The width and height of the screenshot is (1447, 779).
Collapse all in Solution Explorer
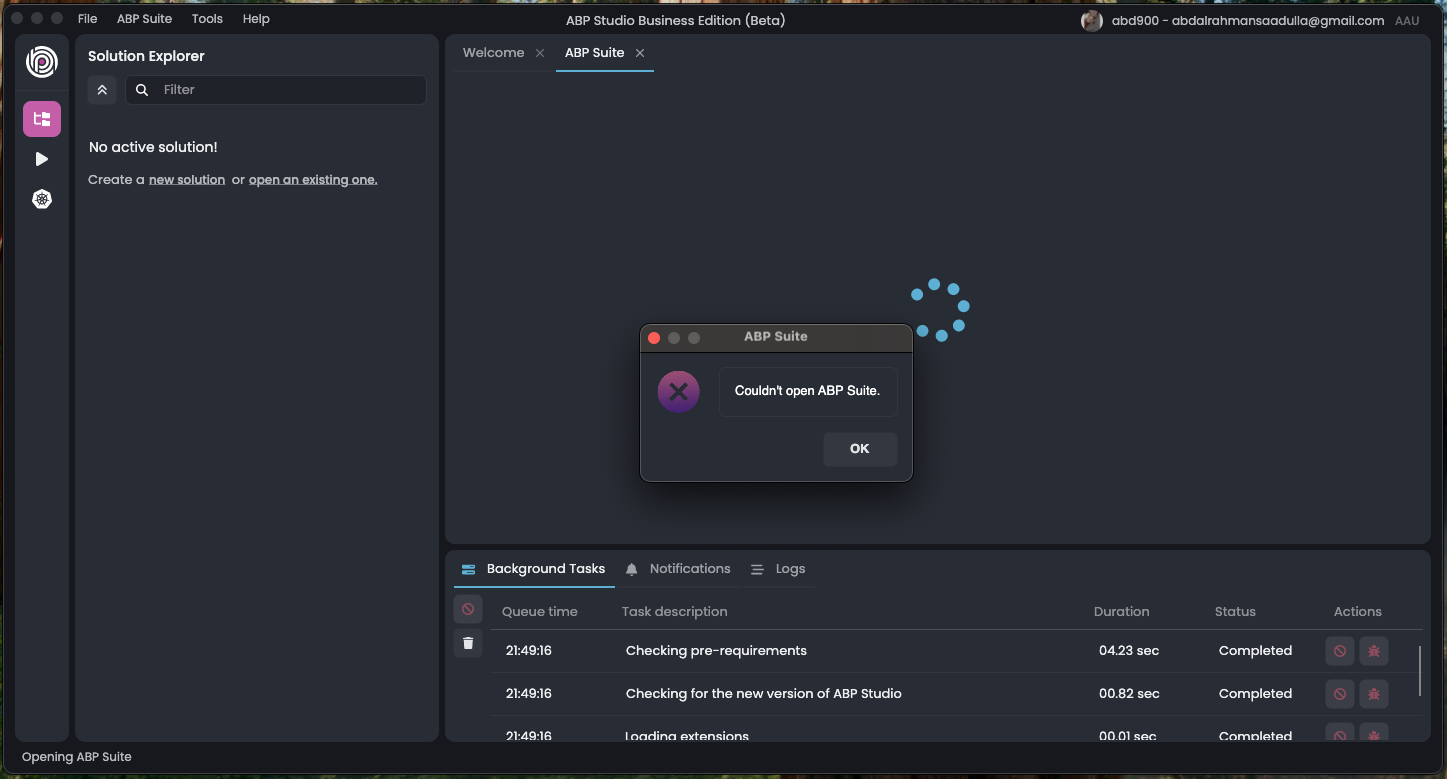click(x=102, y=90)
